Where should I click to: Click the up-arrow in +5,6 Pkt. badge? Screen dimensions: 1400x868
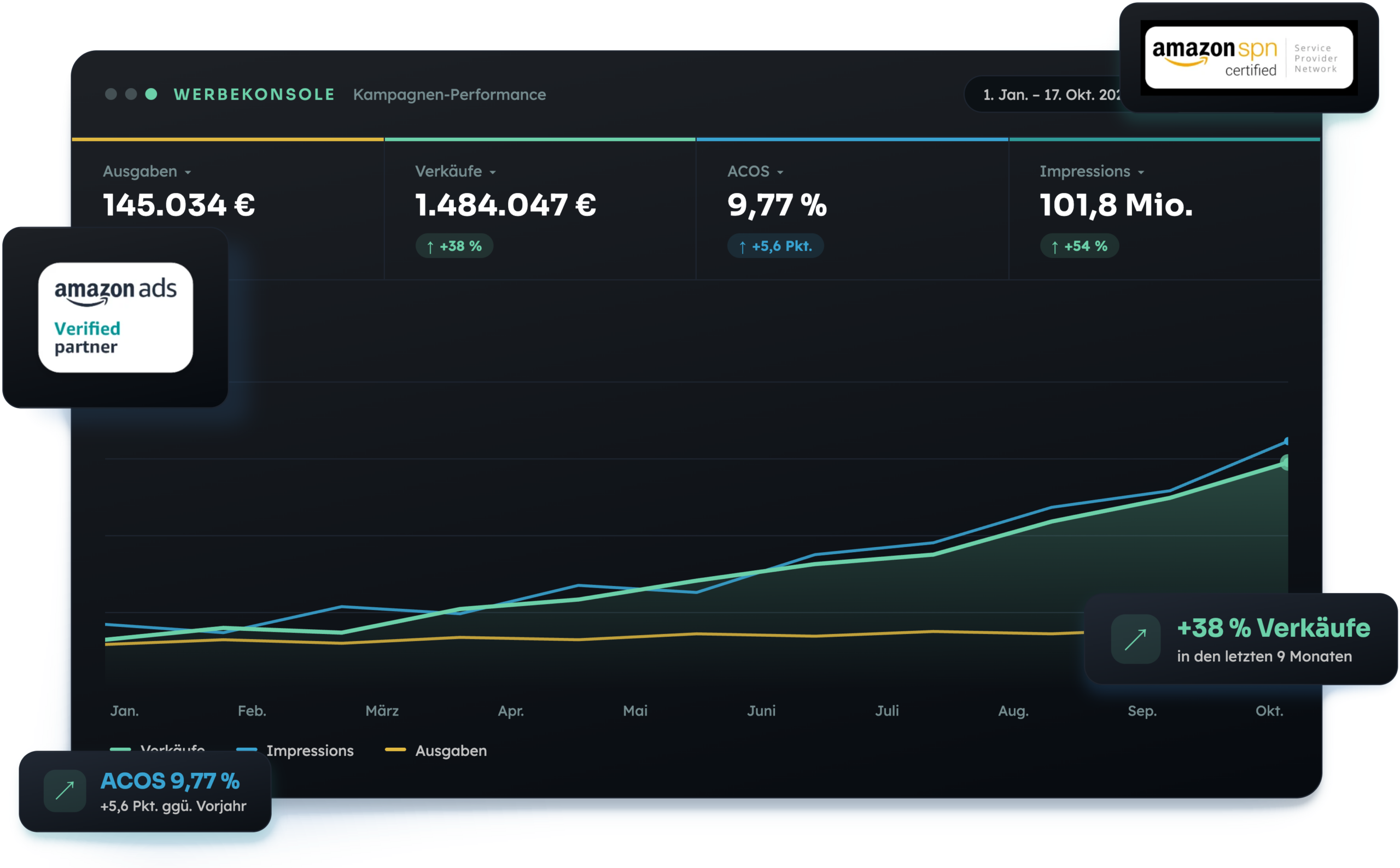(x=743, y=247)
